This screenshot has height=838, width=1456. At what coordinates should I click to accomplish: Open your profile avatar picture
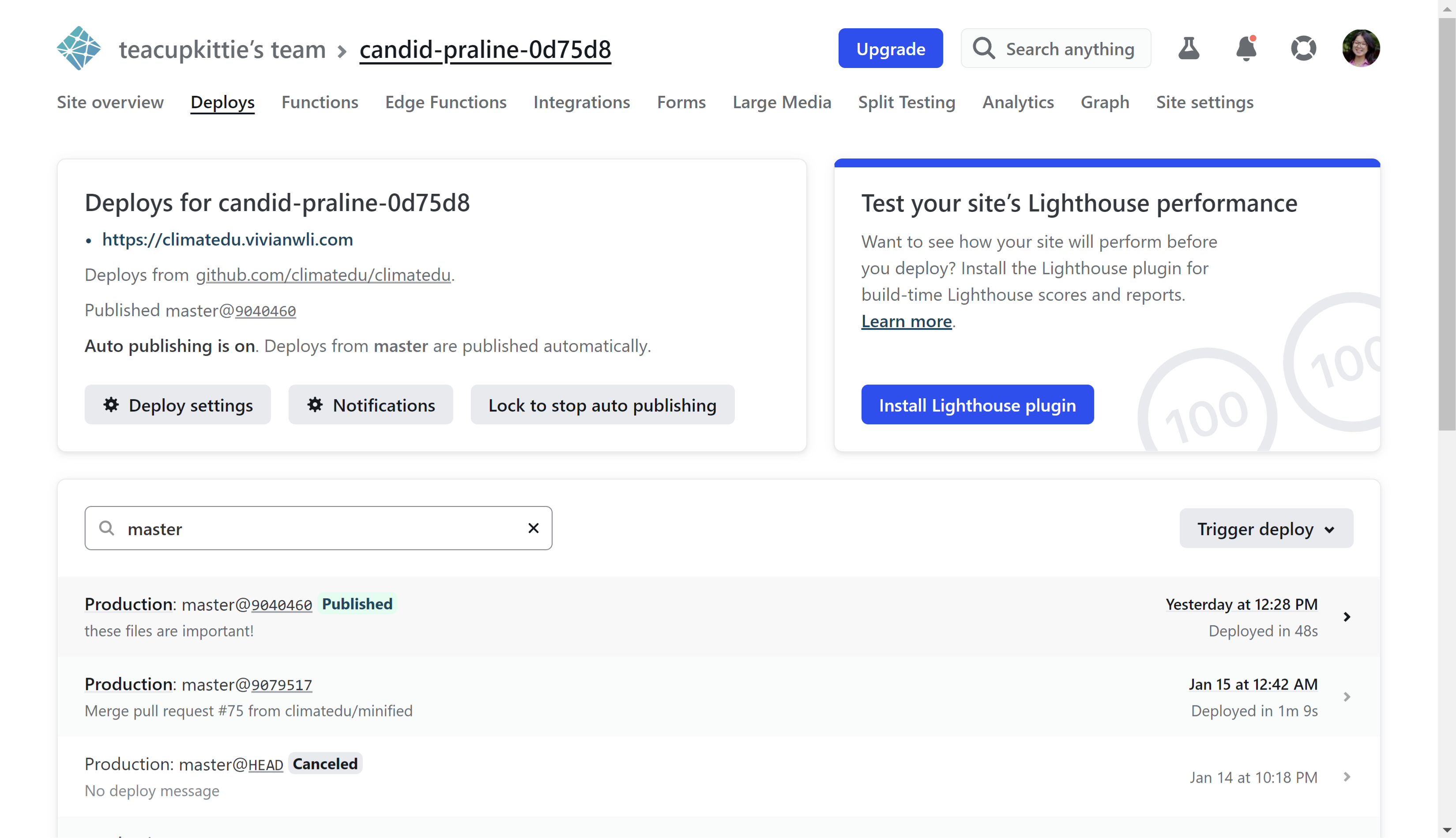pyautogui.click(x=1360, y=49)
